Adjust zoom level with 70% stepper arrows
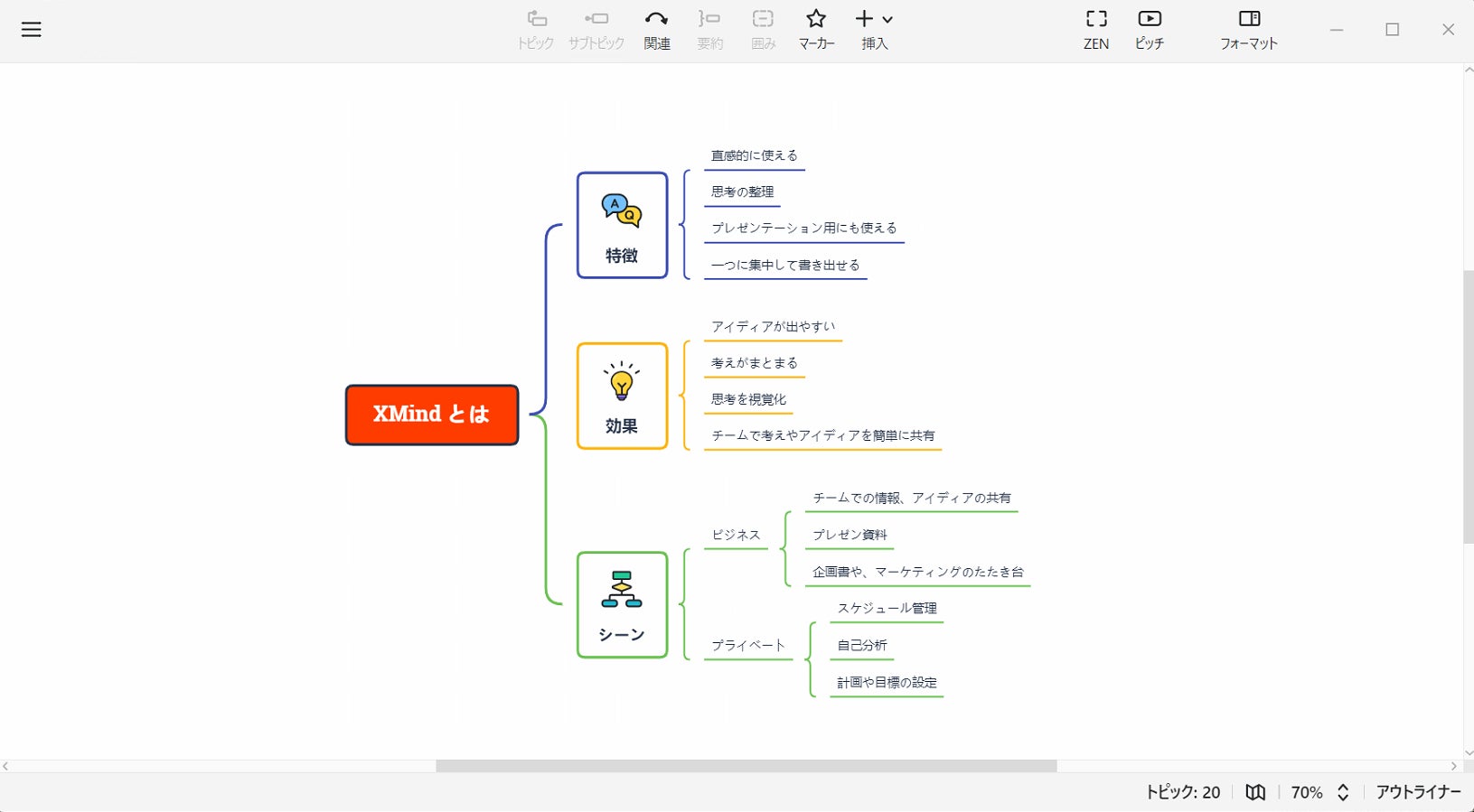This screenshot has height=812, width=1474. pyautogui.click(x=1343, y=792)
